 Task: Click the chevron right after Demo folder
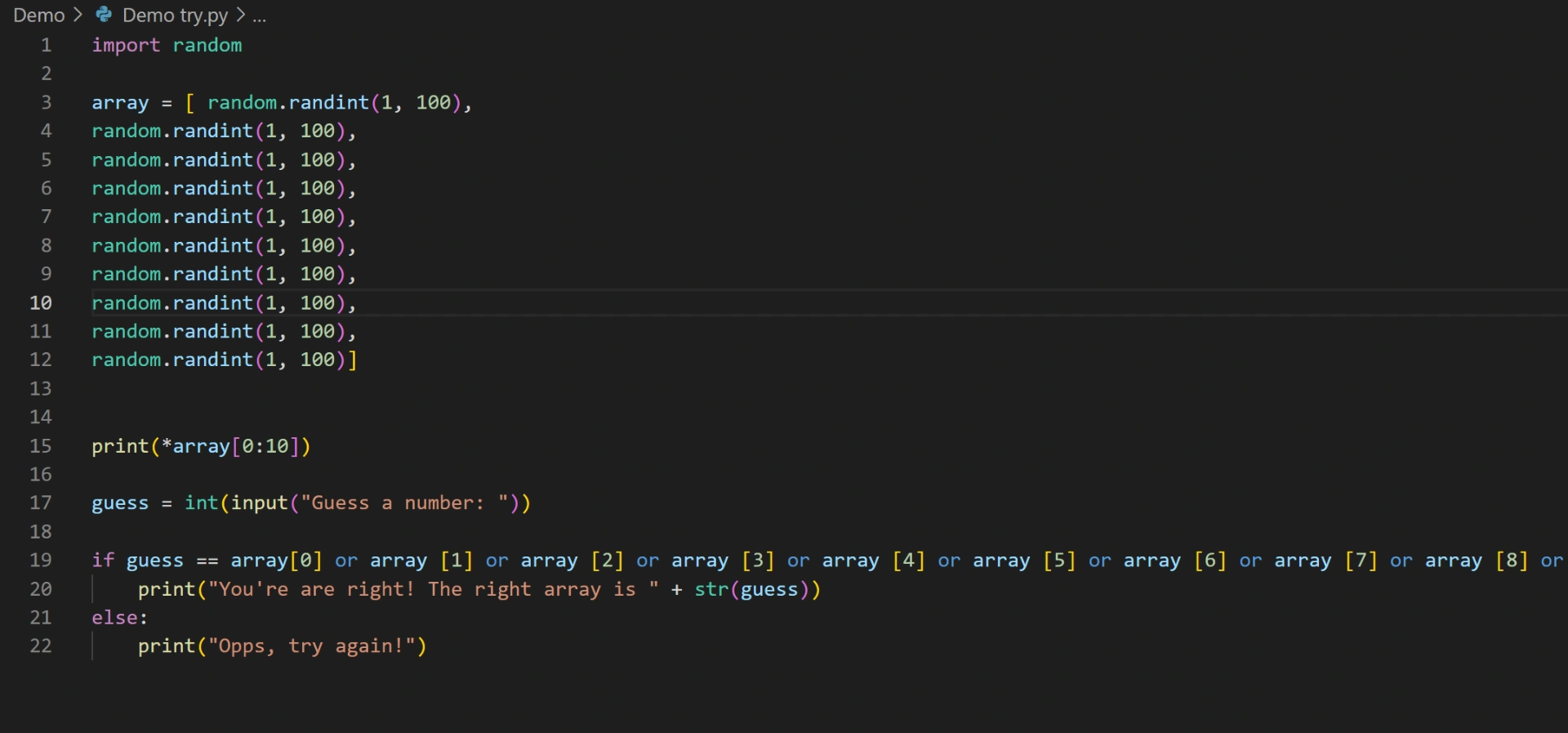[78, 15]
